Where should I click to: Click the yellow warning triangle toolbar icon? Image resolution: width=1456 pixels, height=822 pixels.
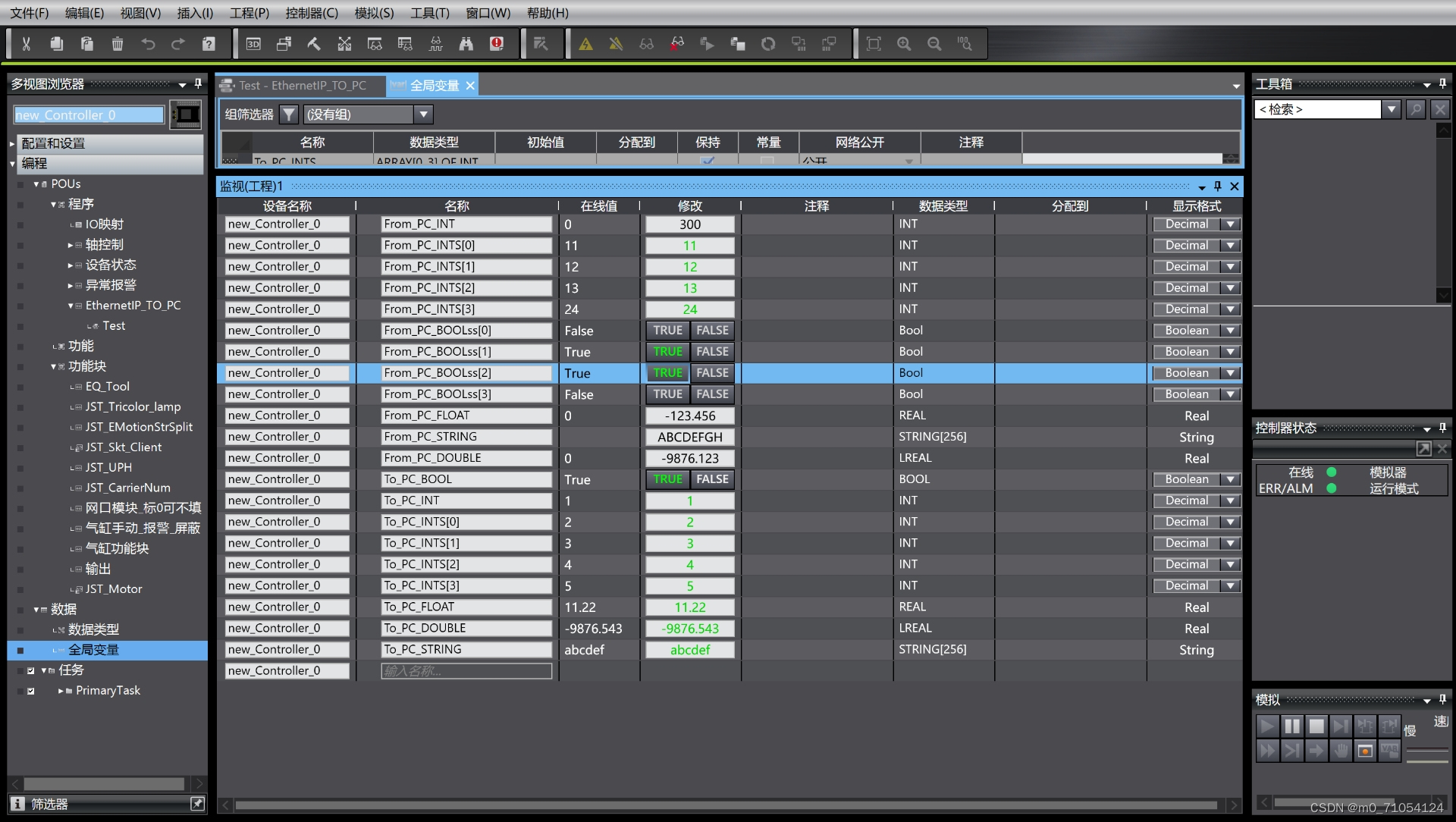[x=585, y=44]
